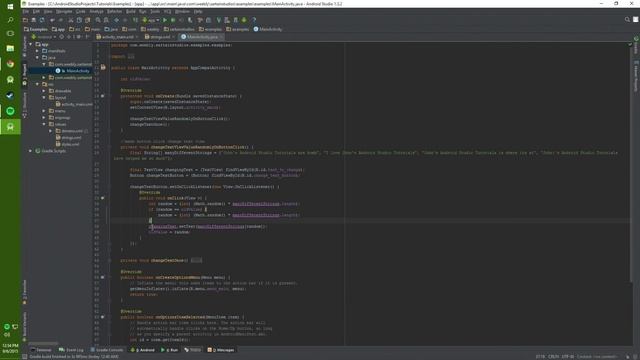
Task: Open Chrome from the taskbar
Action: tap(10, 64)
